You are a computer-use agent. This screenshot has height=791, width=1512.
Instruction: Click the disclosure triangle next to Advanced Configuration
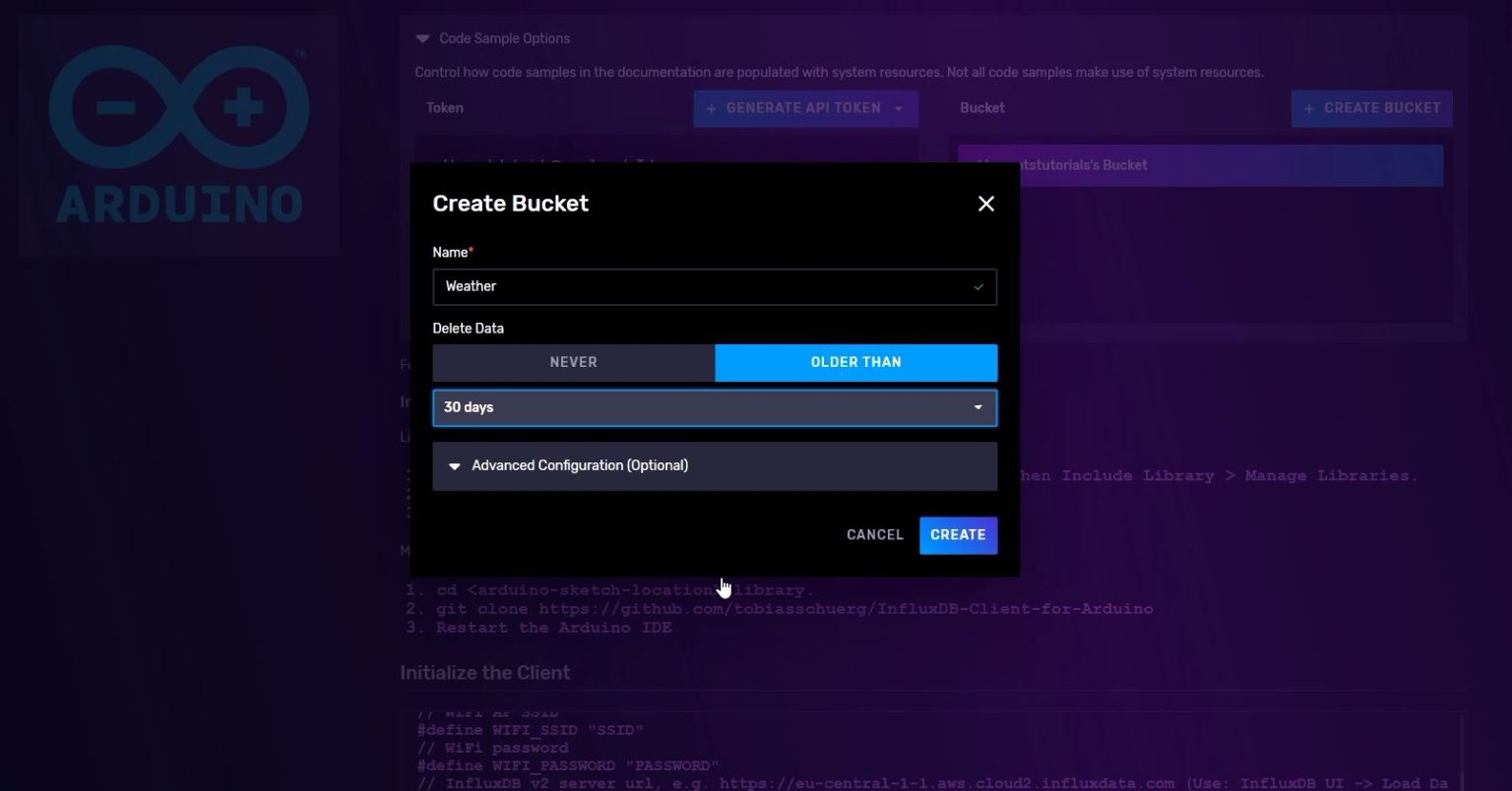pyautogui.click(x=455, y=465)
